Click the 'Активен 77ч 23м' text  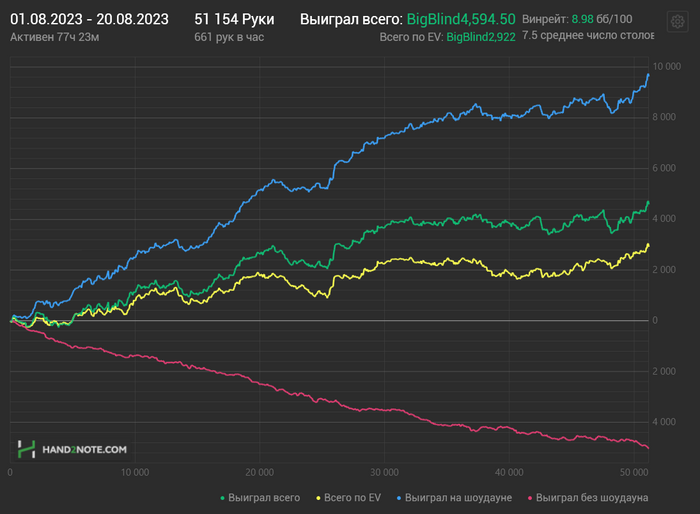click(x=54, y=37)
